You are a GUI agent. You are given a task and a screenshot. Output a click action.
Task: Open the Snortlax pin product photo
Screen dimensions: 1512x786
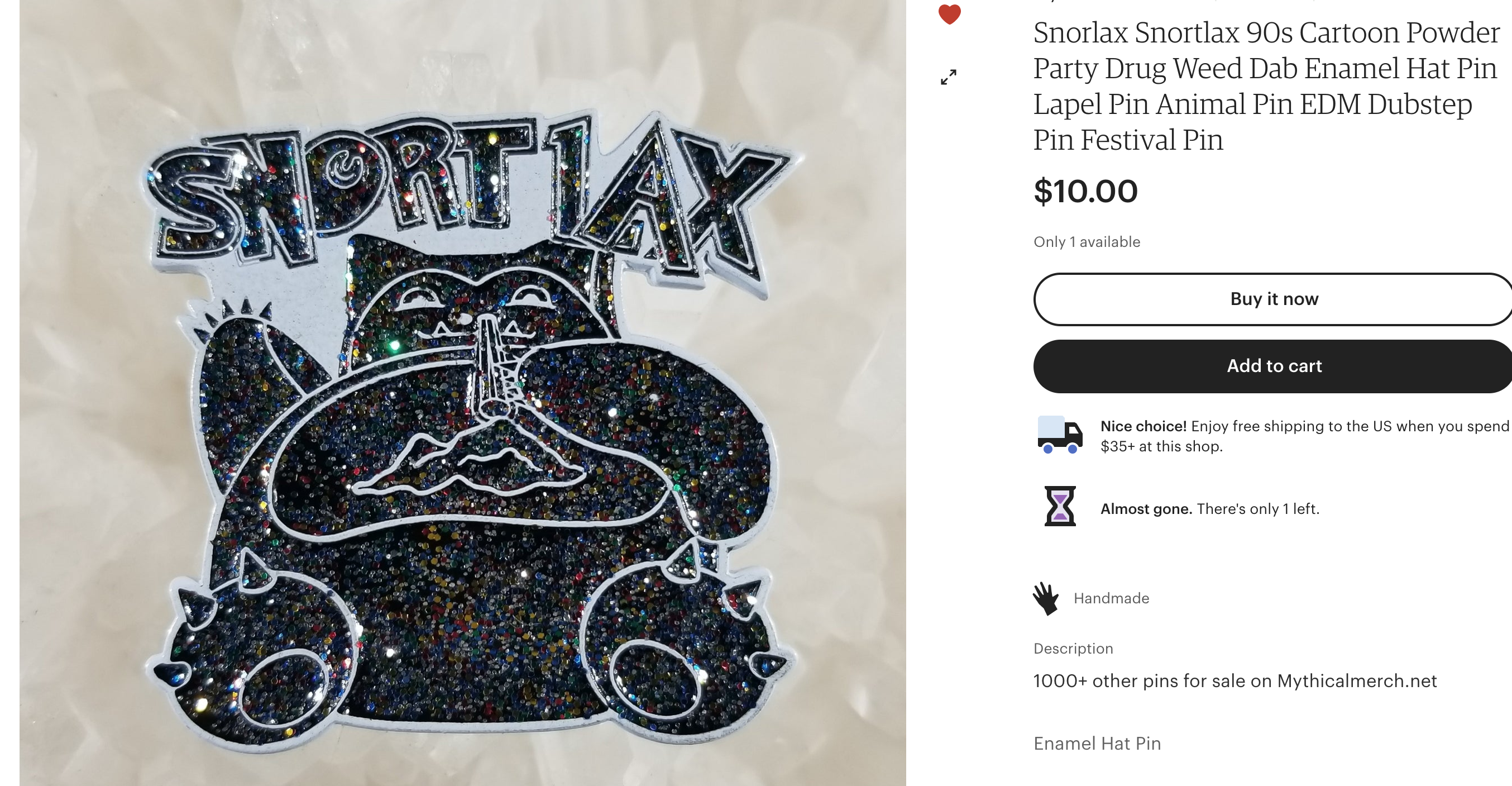pos(462,393)
